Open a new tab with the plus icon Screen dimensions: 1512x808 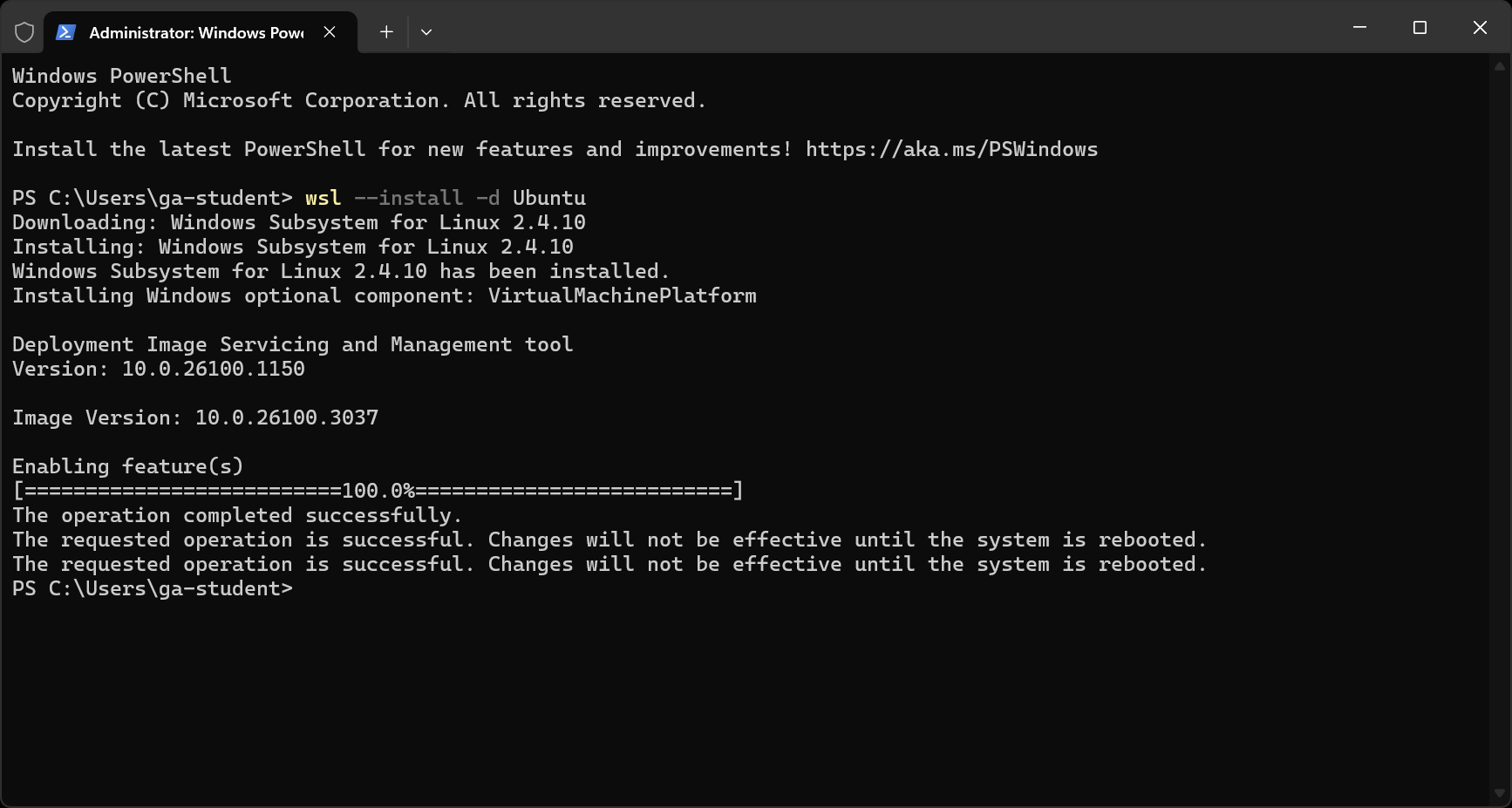(385, 31)
